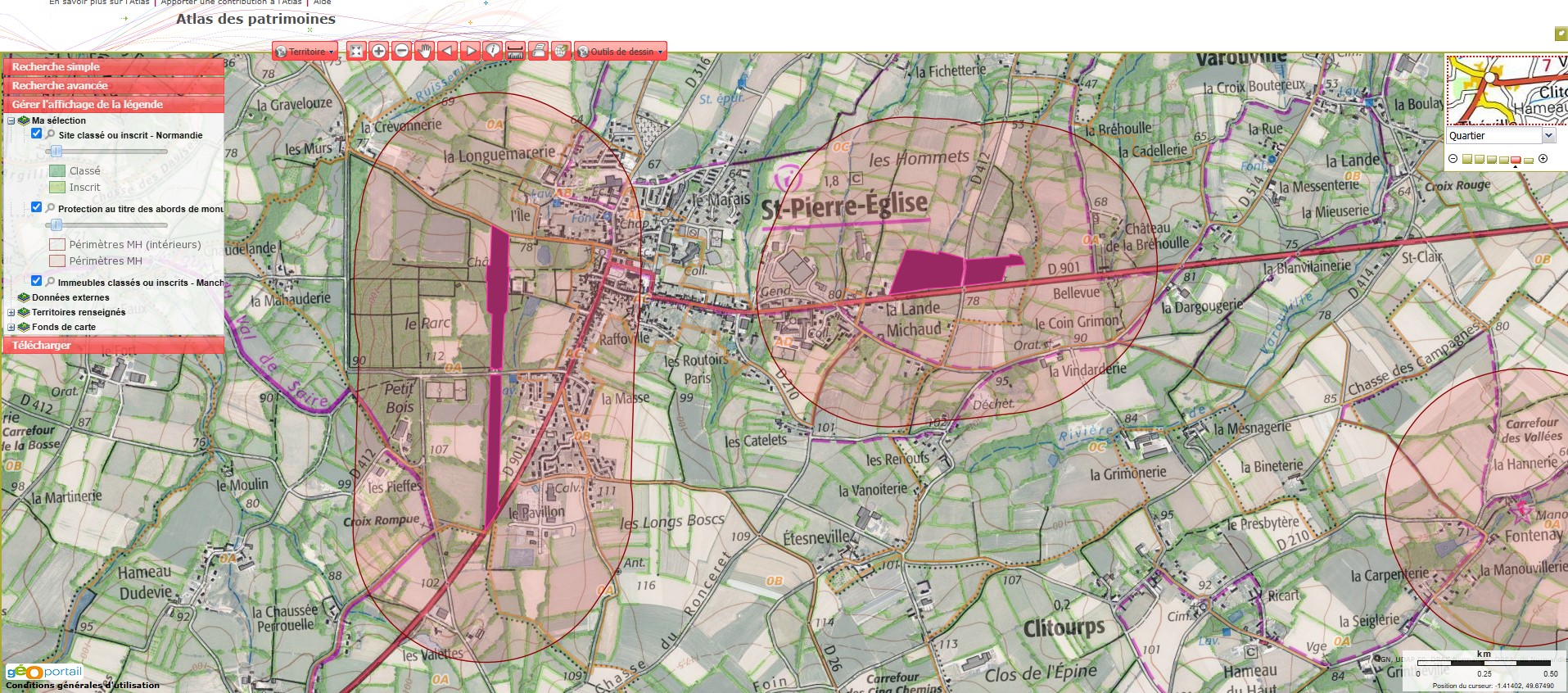Open the Territoire dropdown menu
The image size is (1568, 693).
305,52
